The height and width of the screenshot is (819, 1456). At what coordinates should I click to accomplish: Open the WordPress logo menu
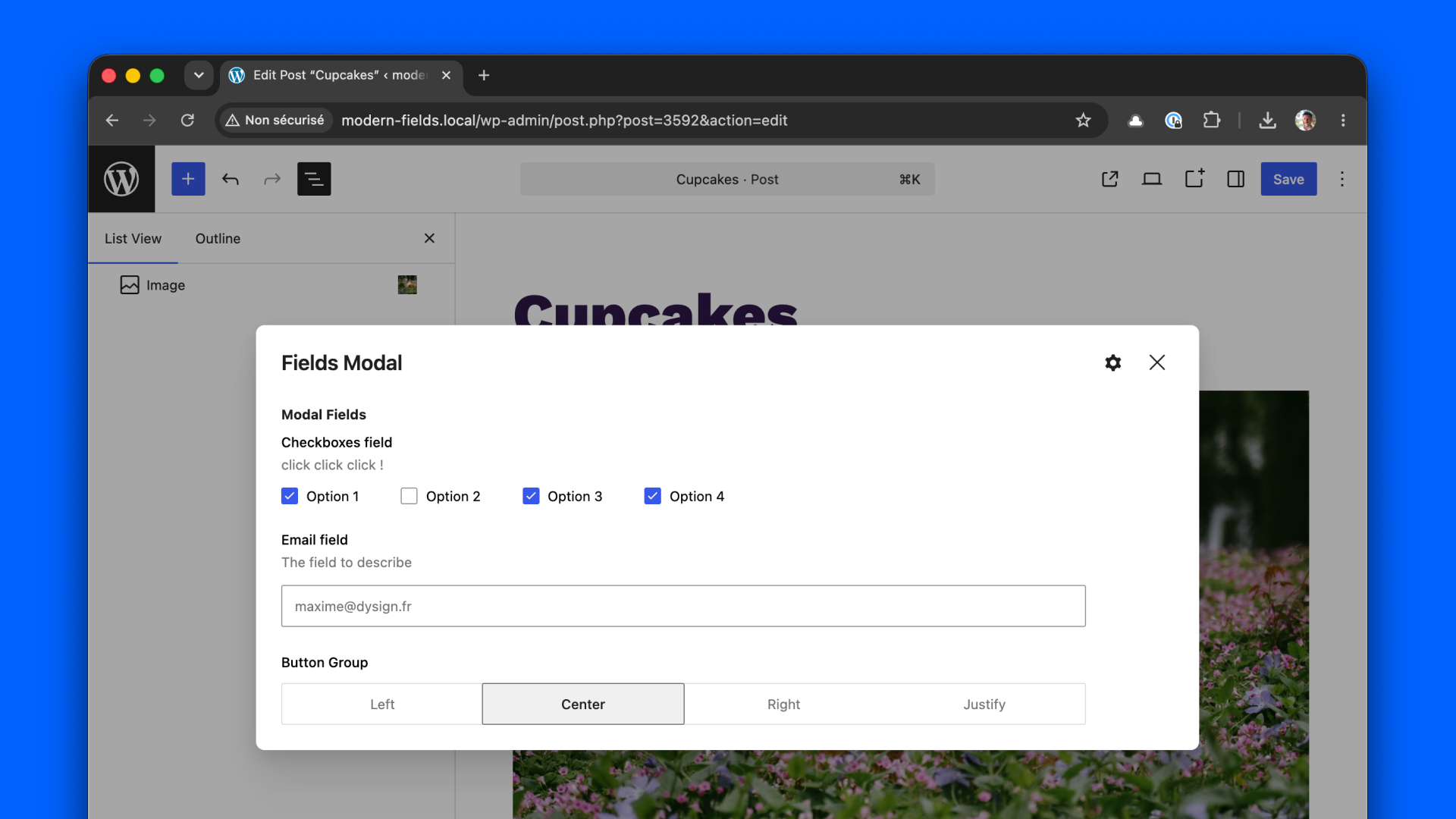point(121,179)
